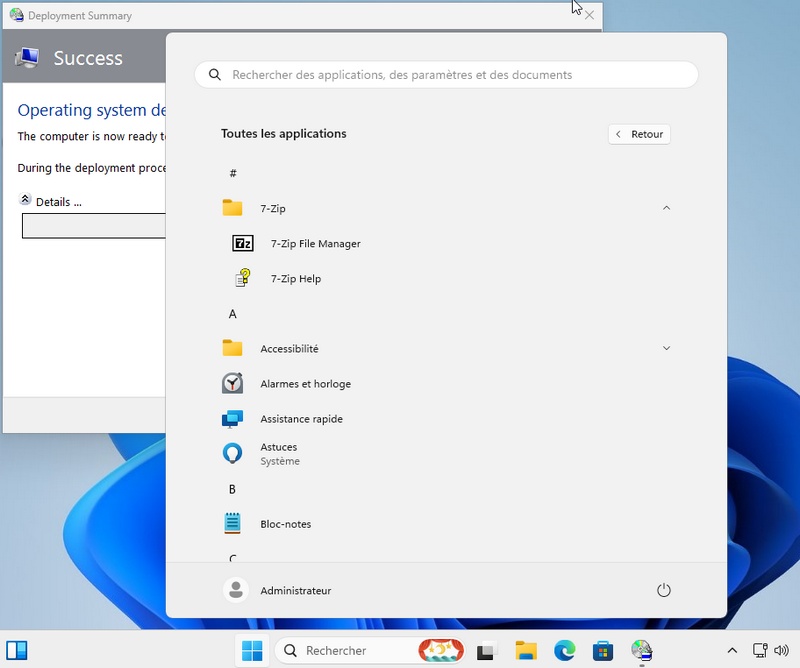Open the Astuces app
The image size is (800, 668).
coord(278,454)
